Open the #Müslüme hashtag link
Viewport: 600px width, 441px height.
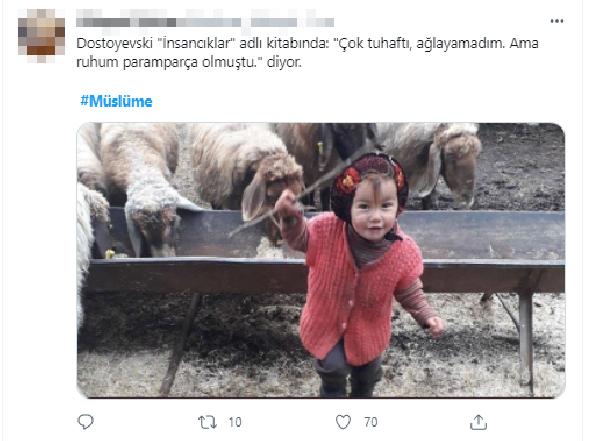(x=115, y=101)
